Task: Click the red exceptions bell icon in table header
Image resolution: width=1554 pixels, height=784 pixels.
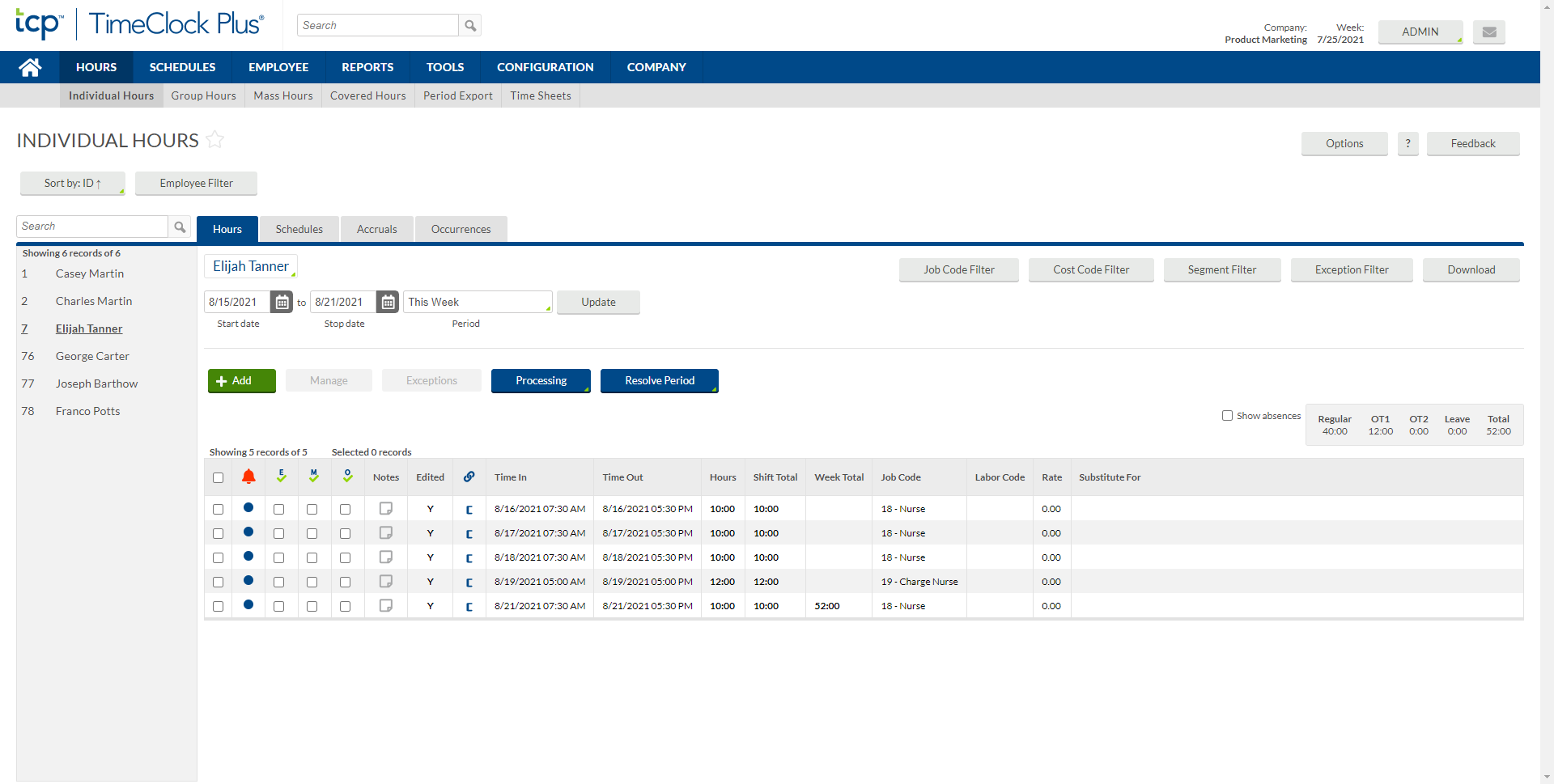Action: coord(248,477)
